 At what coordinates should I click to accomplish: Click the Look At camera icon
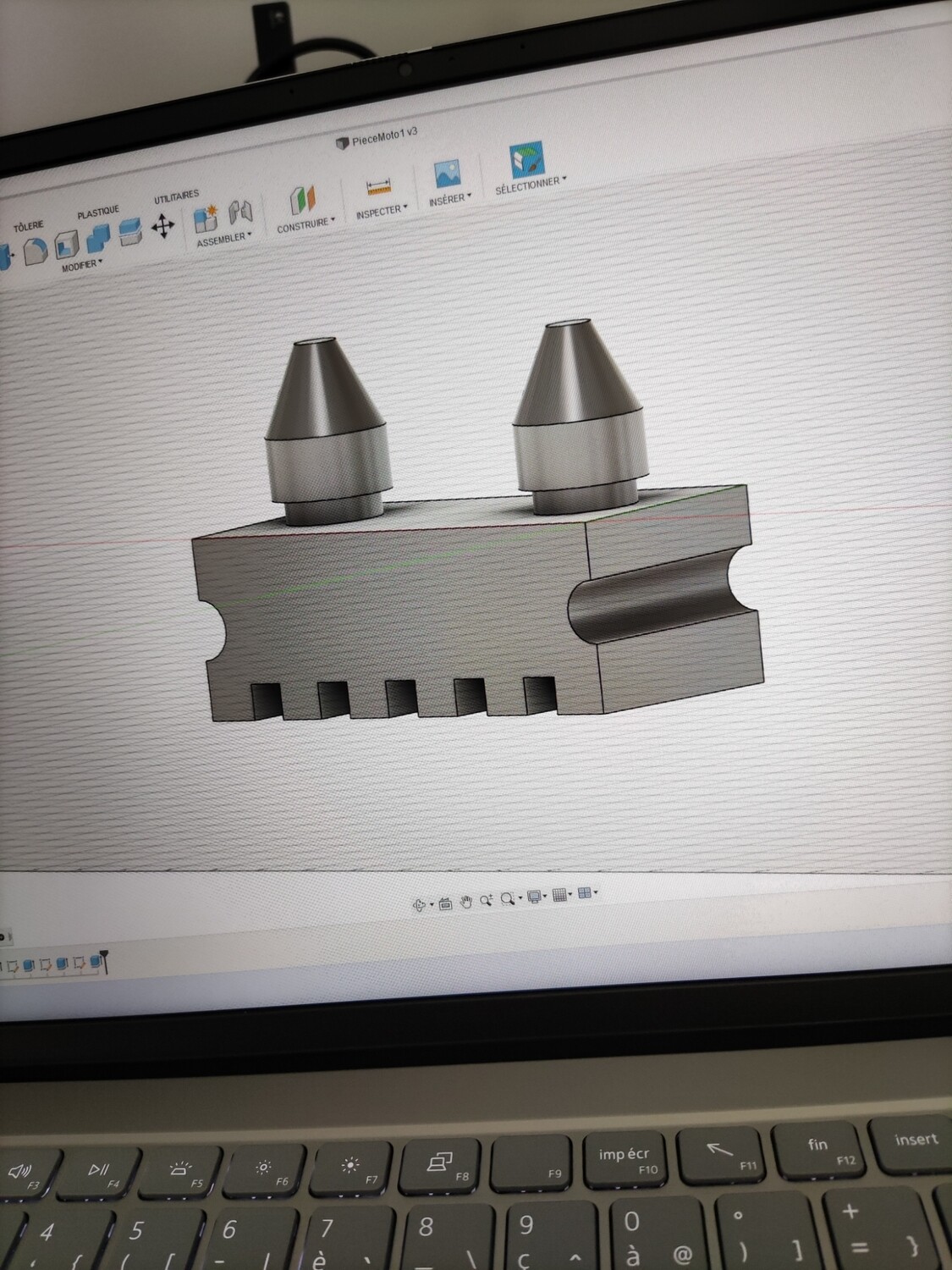coord(446,903)
